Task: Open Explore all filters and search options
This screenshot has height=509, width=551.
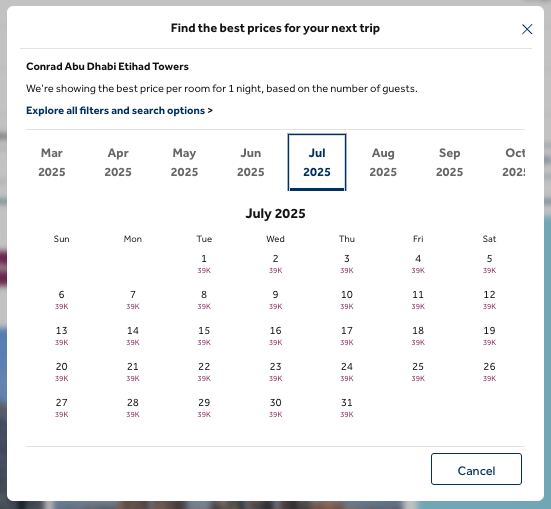Action: [119, 110]
